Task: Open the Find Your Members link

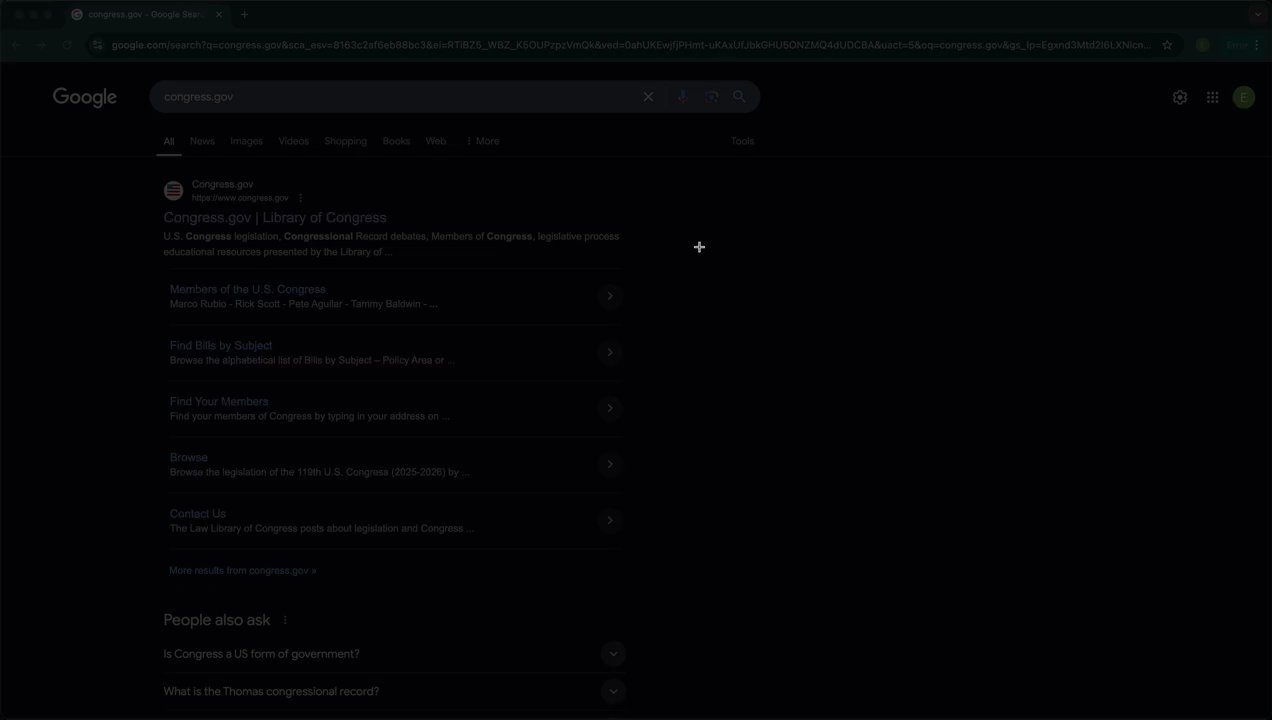Action: click(219, 401)
